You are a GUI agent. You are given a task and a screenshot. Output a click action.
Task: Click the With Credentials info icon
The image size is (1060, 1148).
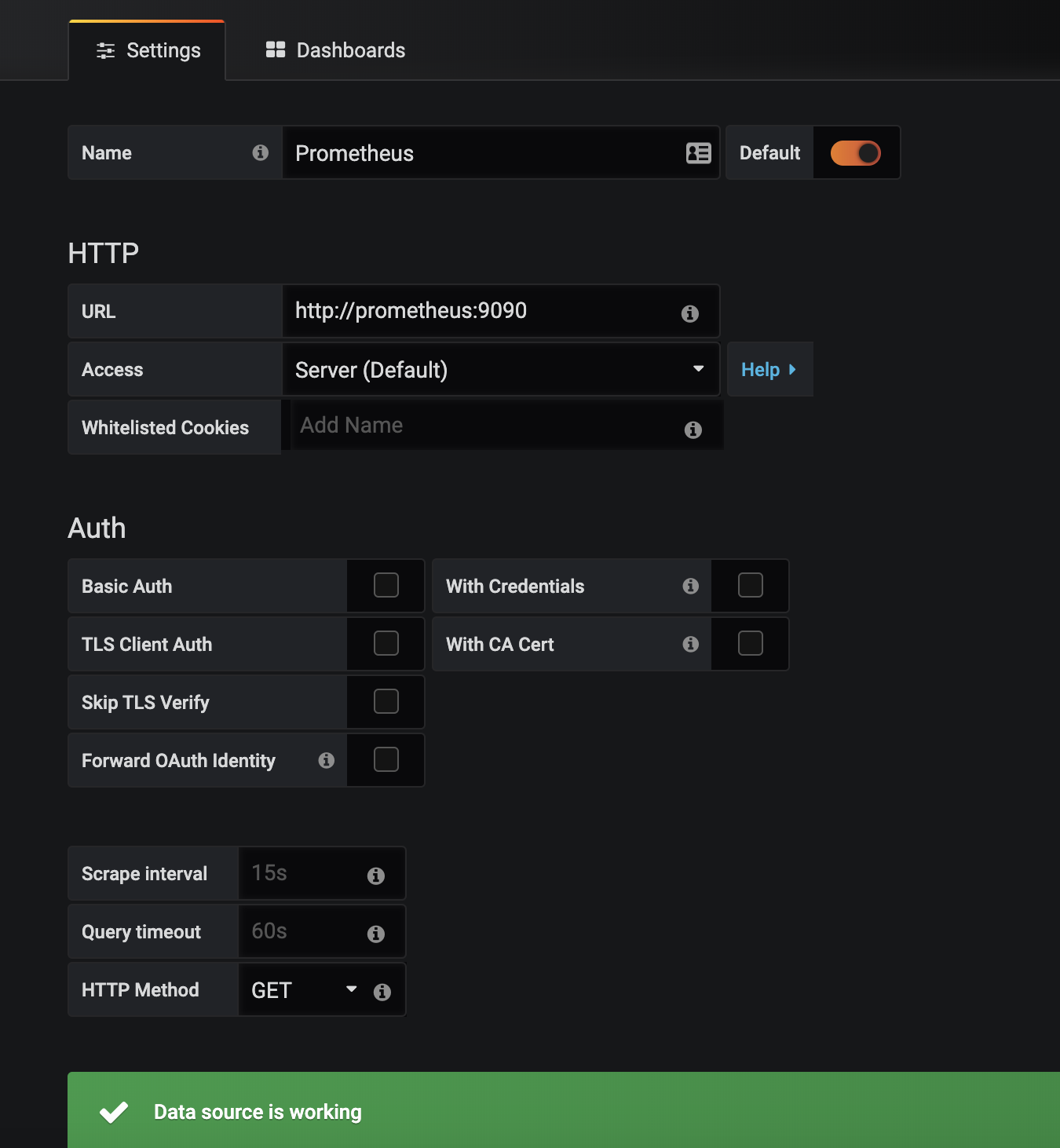(x=691, y=586)
